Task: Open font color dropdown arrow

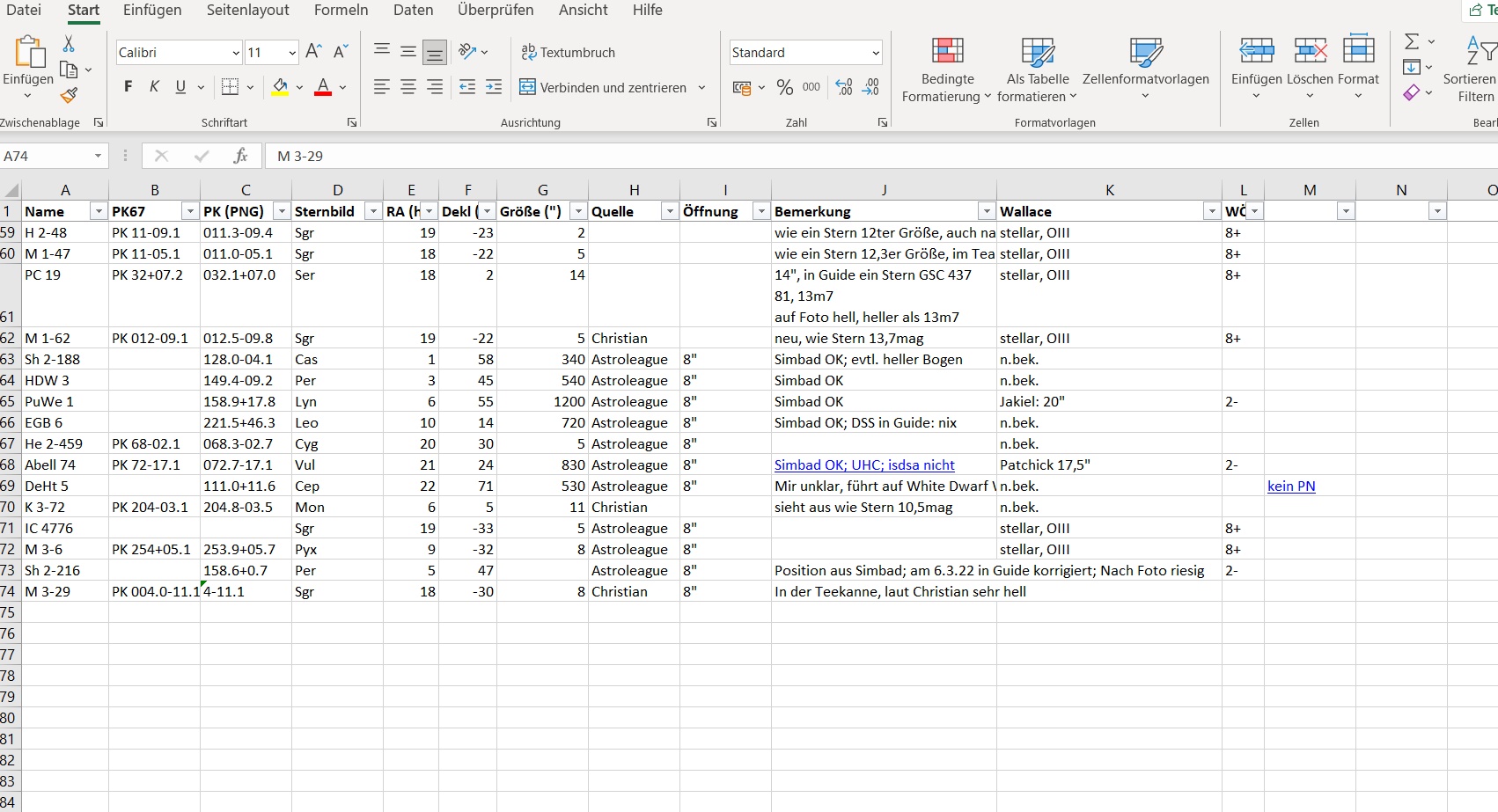Action: point(342,87)
